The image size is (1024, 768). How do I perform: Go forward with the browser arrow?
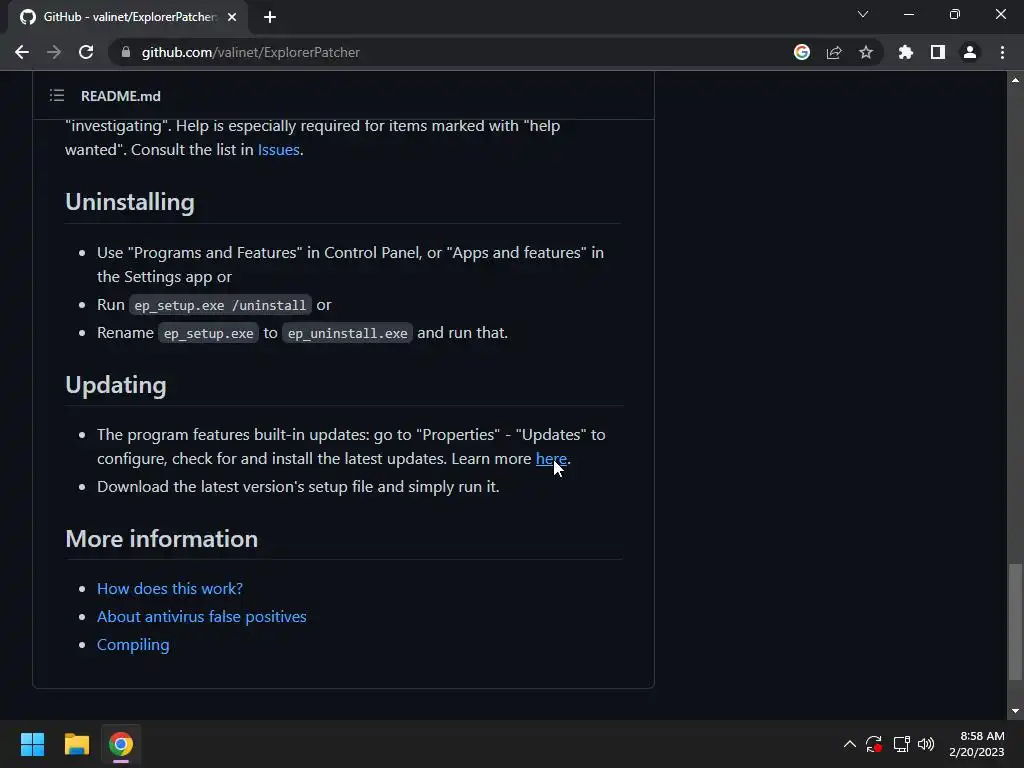[x=54, y=52]
